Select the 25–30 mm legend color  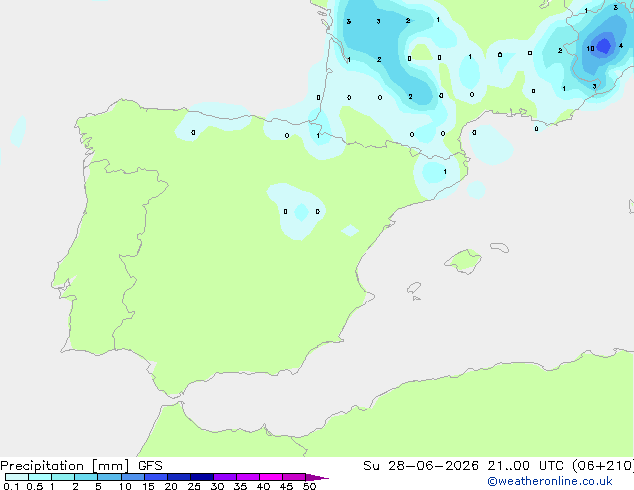tap(202, 477)
